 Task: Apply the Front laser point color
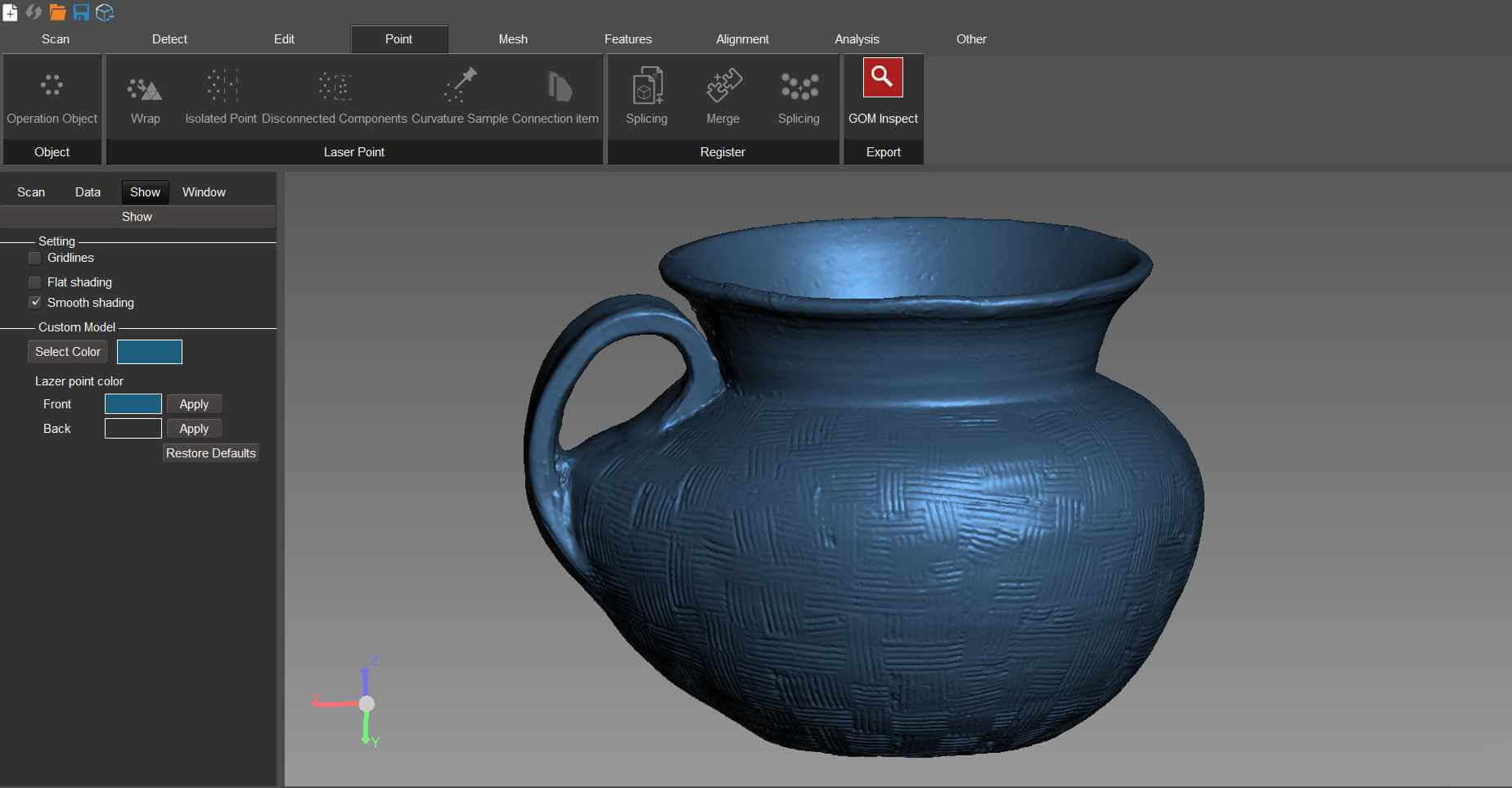[x=194, y=404]
